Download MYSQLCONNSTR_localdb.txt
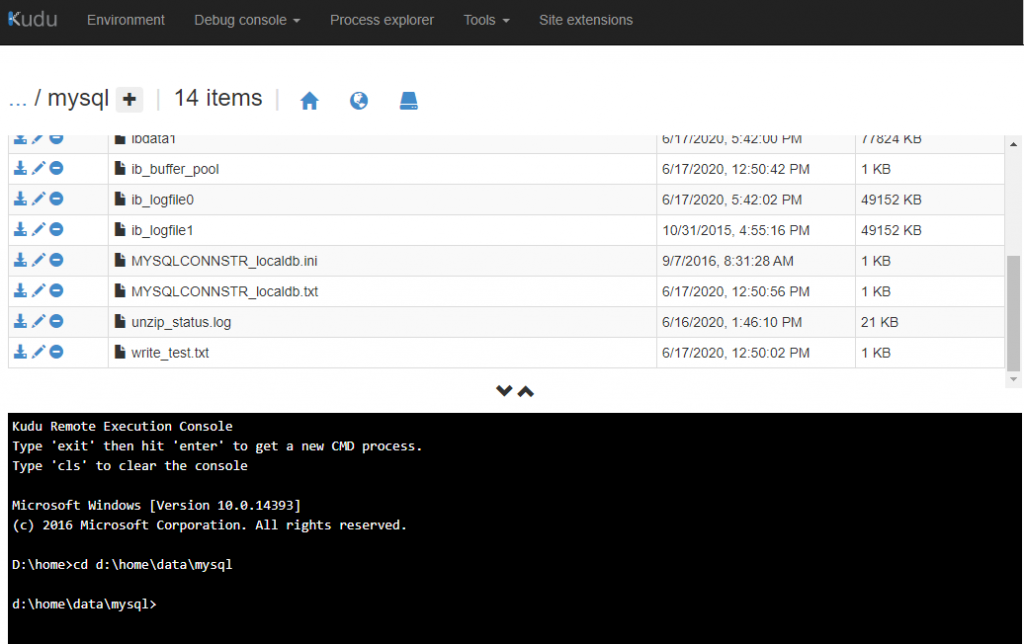 click(x=20, y=291)
